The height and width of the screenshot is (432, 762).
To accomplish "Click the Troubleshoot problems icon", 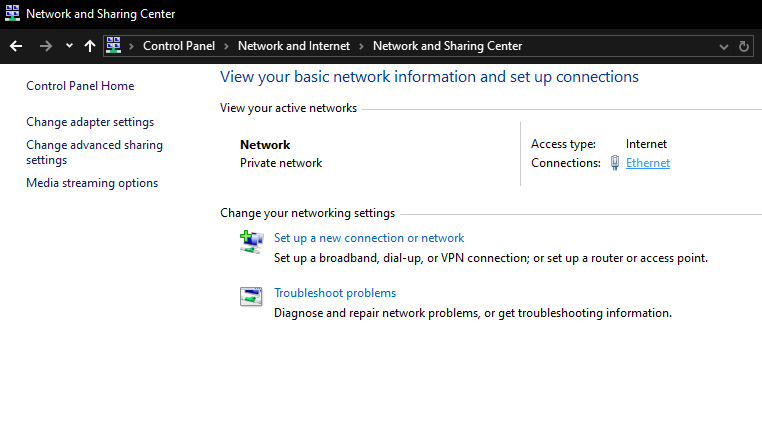I will 251,296.
